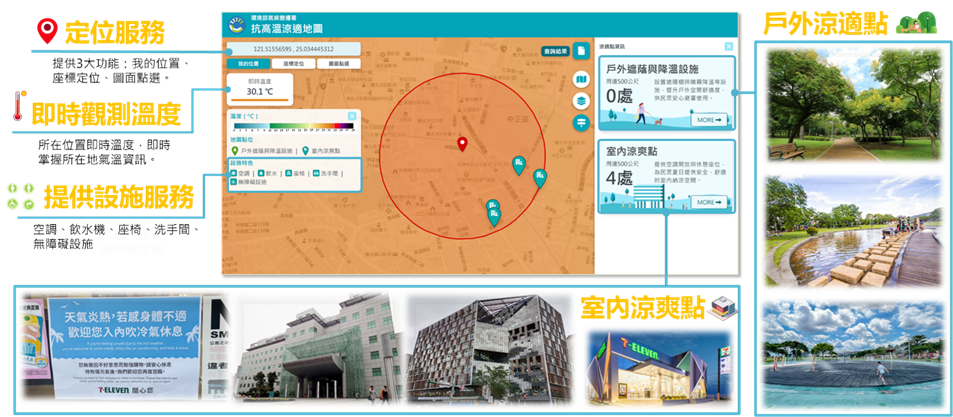
Task: Open the green glass office building photo
Action: point(317,348)
